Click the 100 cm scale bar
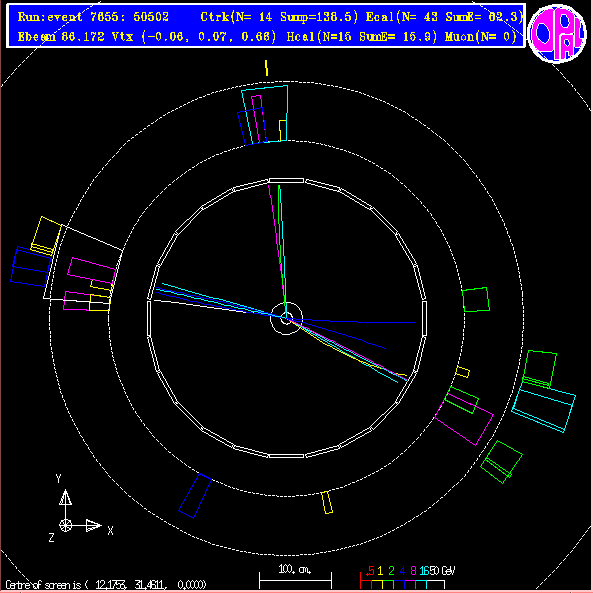The image size is (593, 593). pos(295,579)
